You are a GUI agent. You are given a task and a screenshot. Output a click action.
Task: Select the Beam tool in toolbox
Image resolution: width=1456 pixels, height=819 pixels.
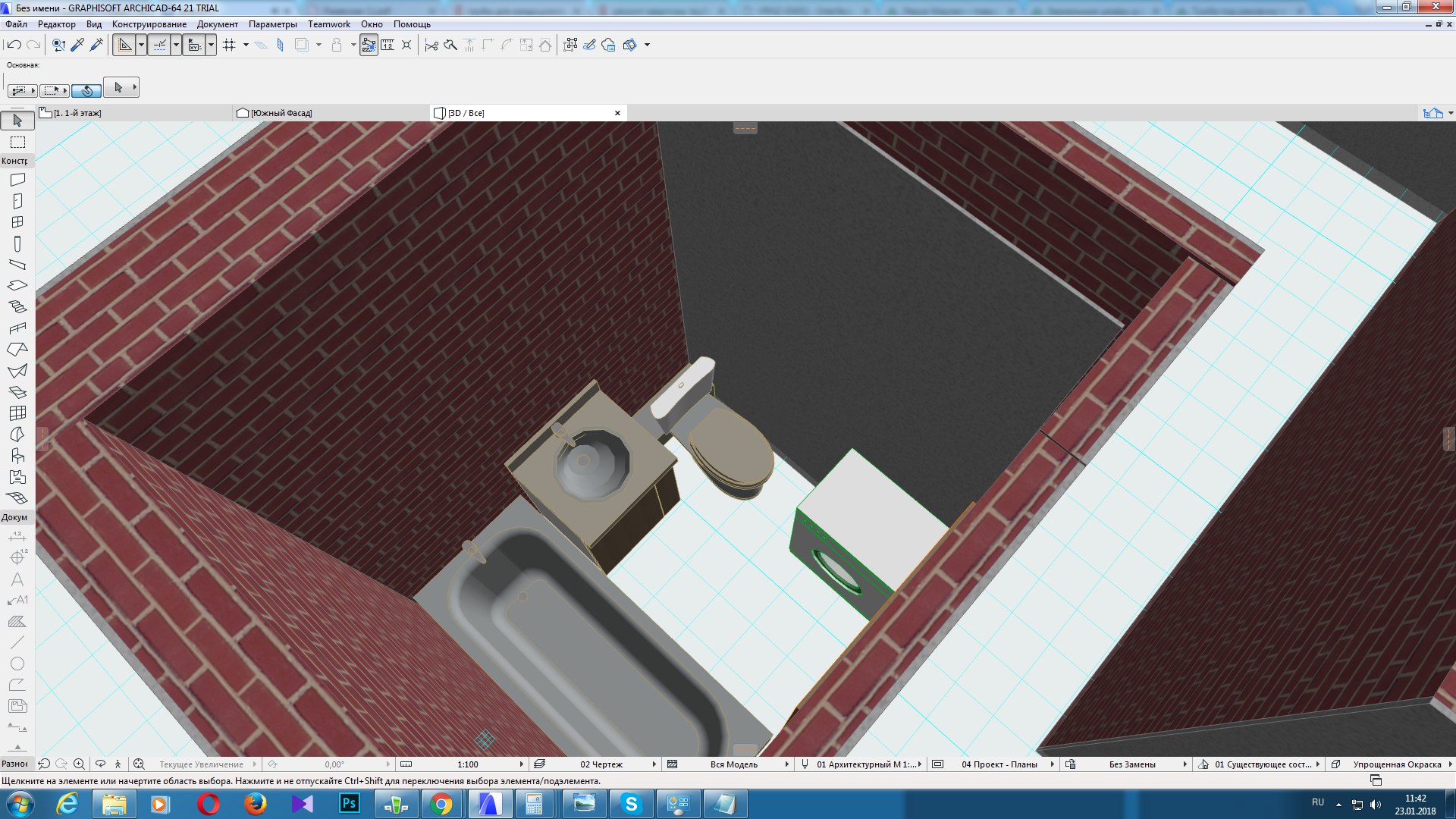coord(17,265)
